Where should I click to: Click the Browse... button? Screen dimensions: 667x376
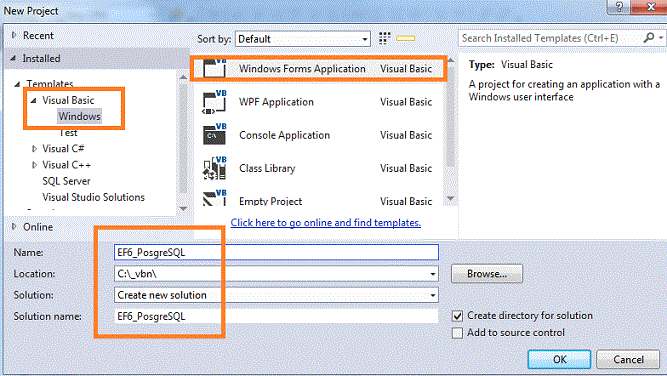[x=487, y=273]
